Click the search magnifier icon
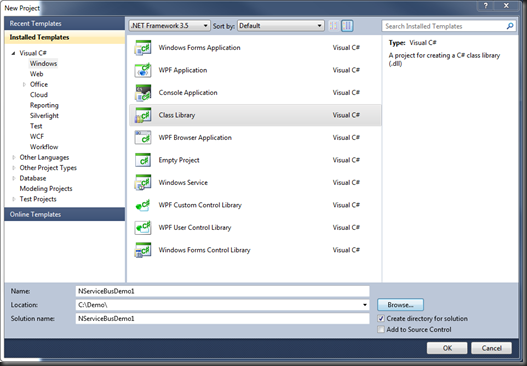Screen dimensions: 527x366 pyautogui.click(x=510, y=26)
